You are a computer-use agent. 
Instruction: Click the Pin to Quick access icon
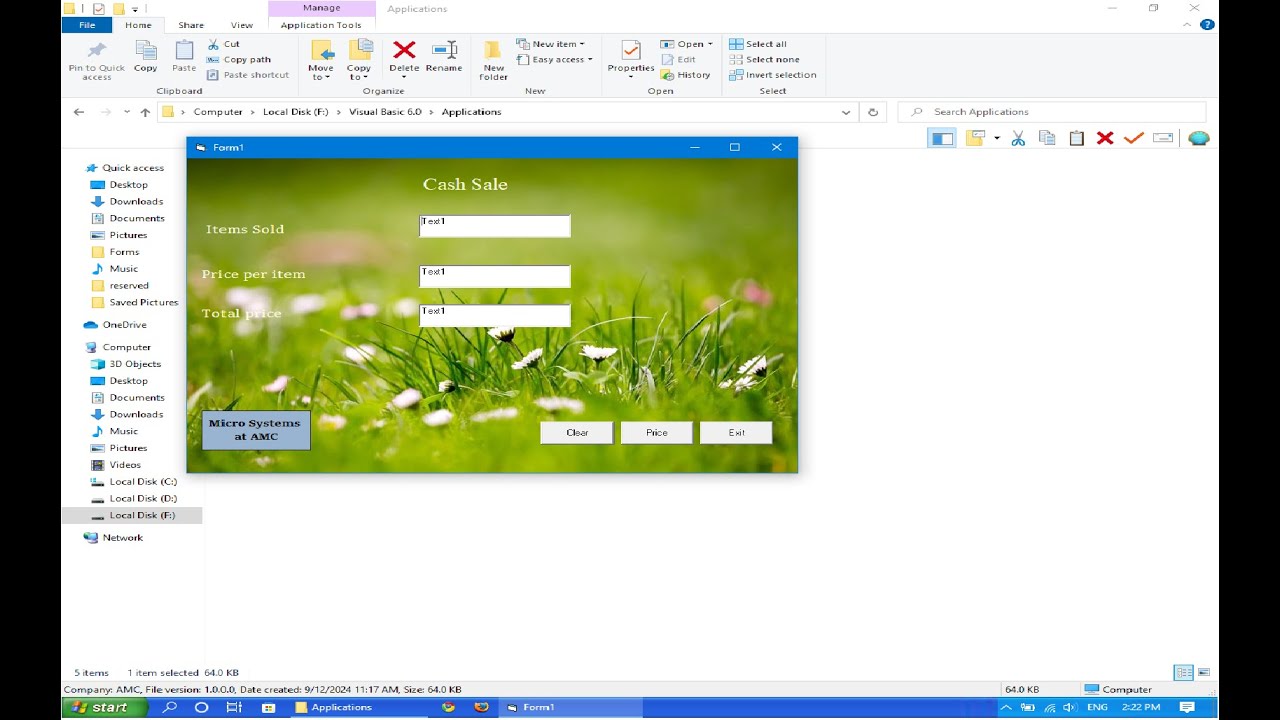[x=97, y=50]
